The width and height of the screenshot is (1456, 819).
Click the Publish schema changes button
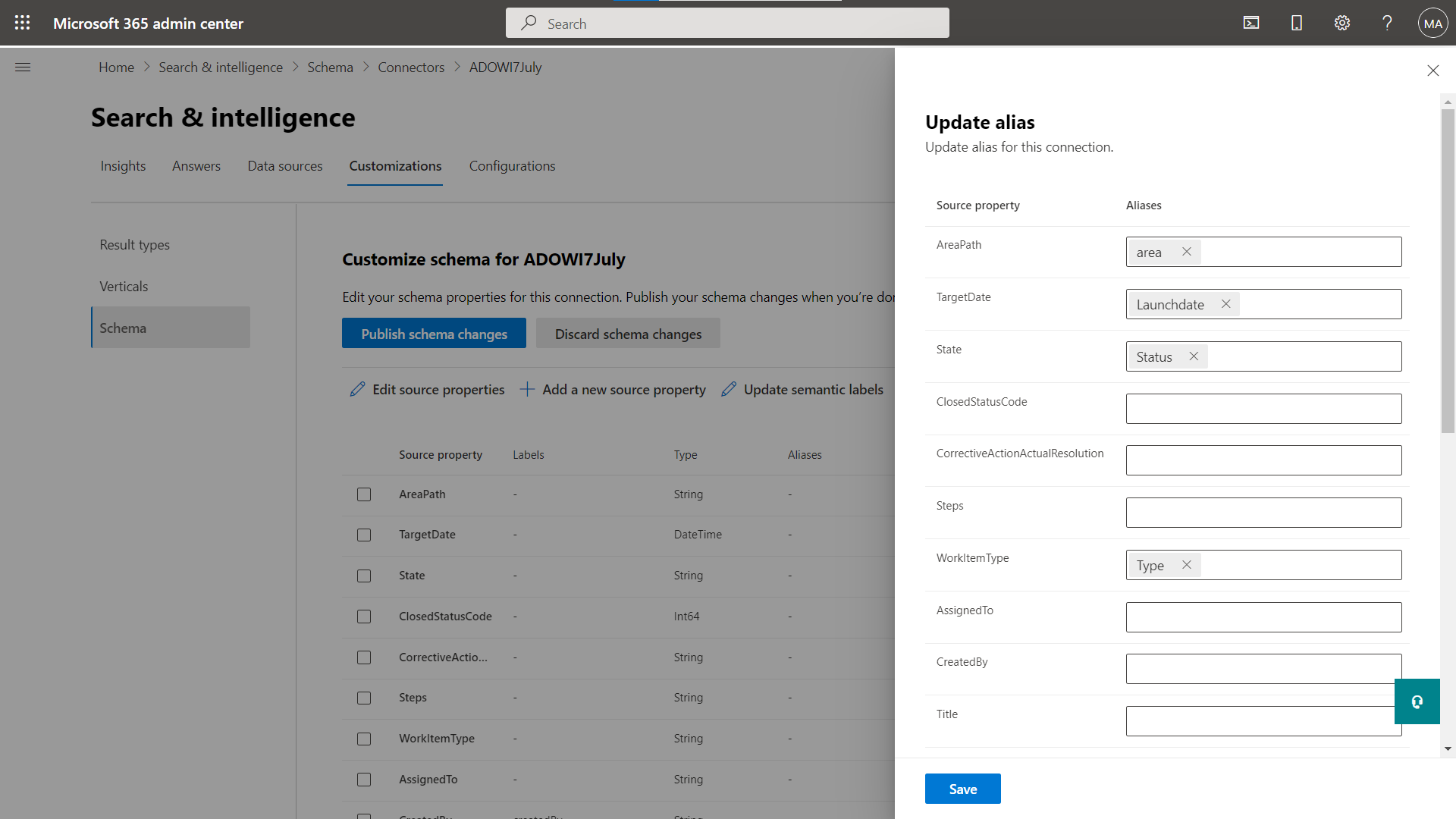click(434, 333)
